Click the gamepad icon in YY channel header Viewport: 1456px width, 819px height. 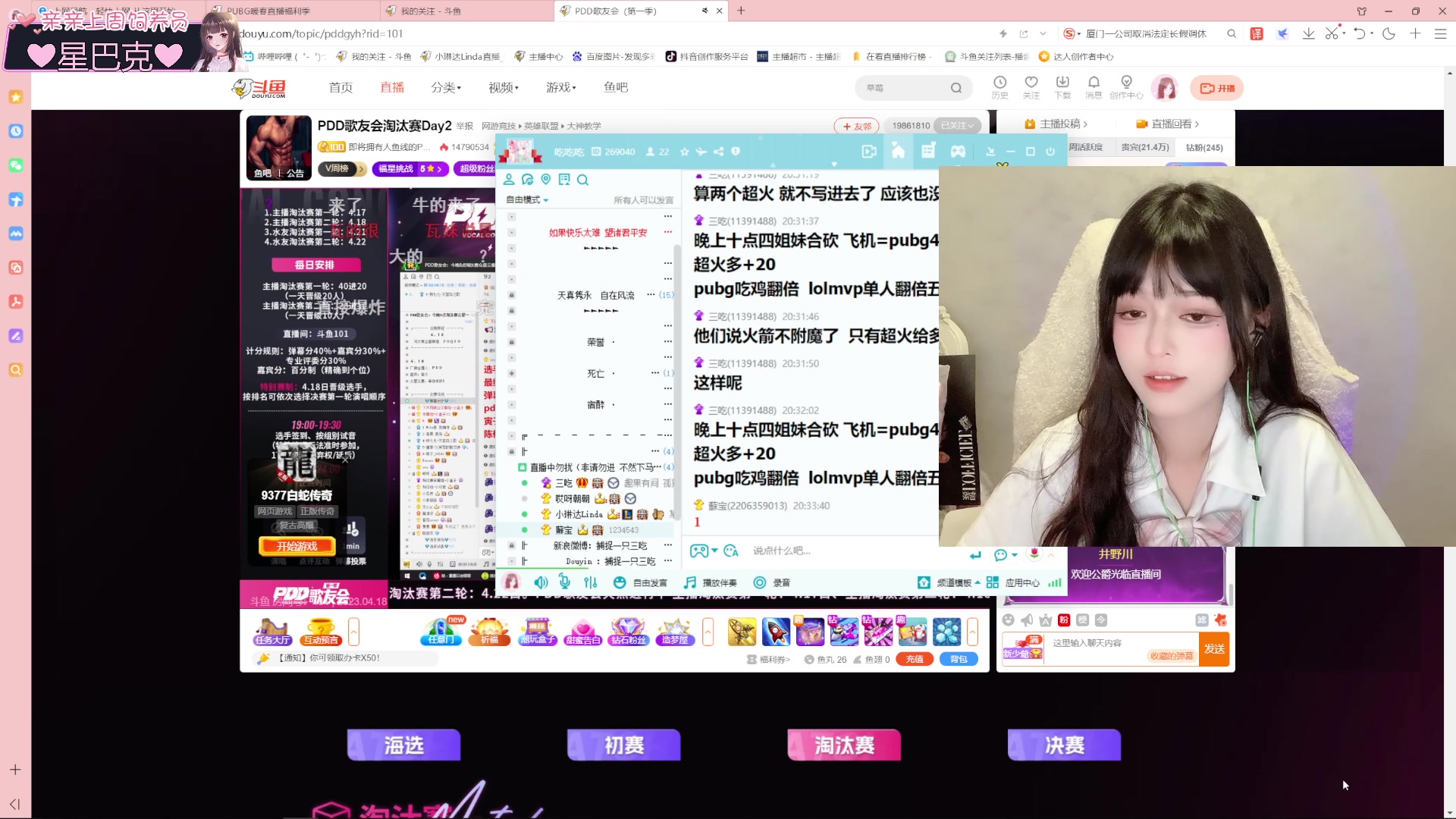tap(958, 151)
